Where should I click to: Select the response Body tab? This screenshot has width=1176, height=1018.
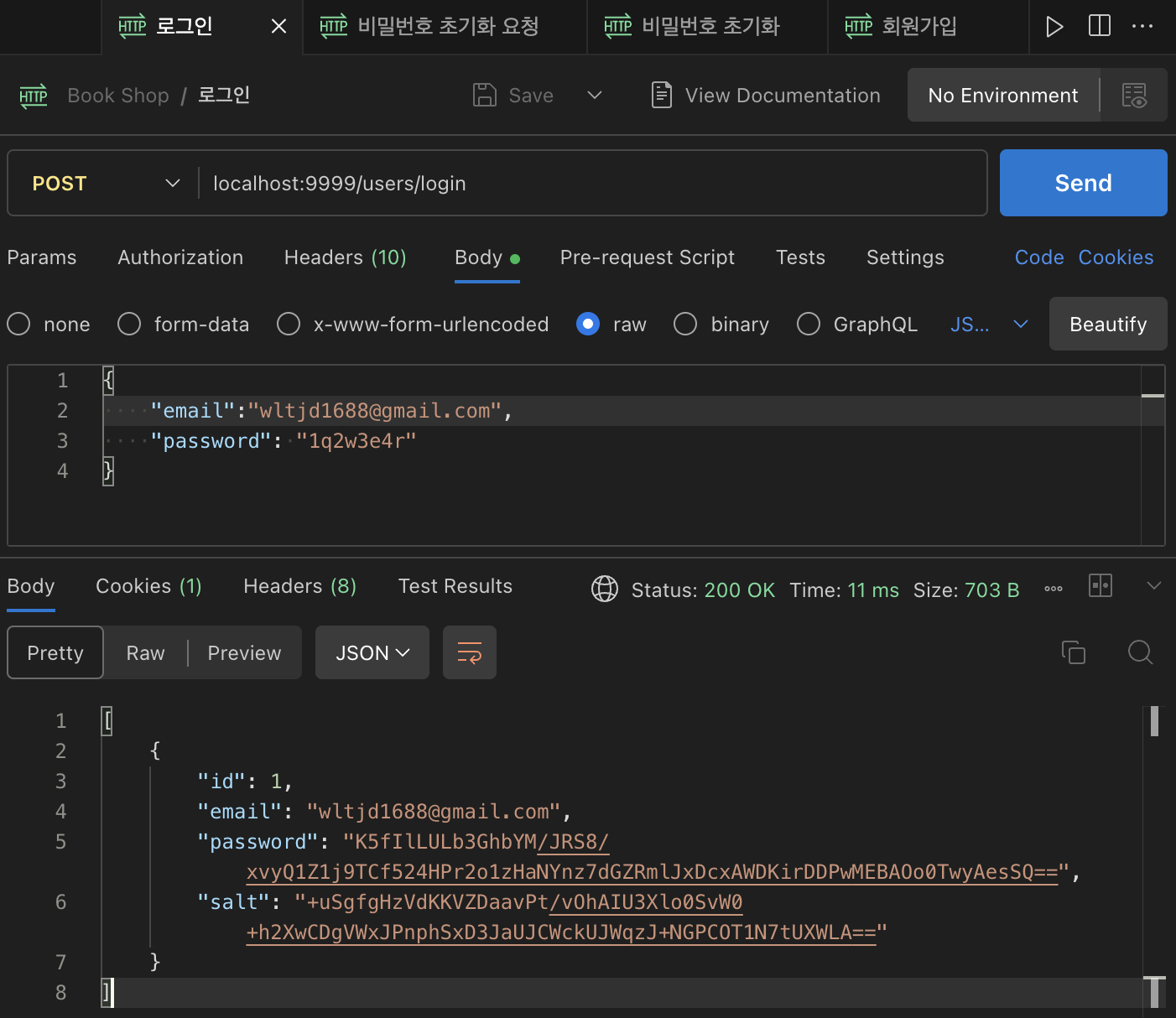tap(31, 586)
